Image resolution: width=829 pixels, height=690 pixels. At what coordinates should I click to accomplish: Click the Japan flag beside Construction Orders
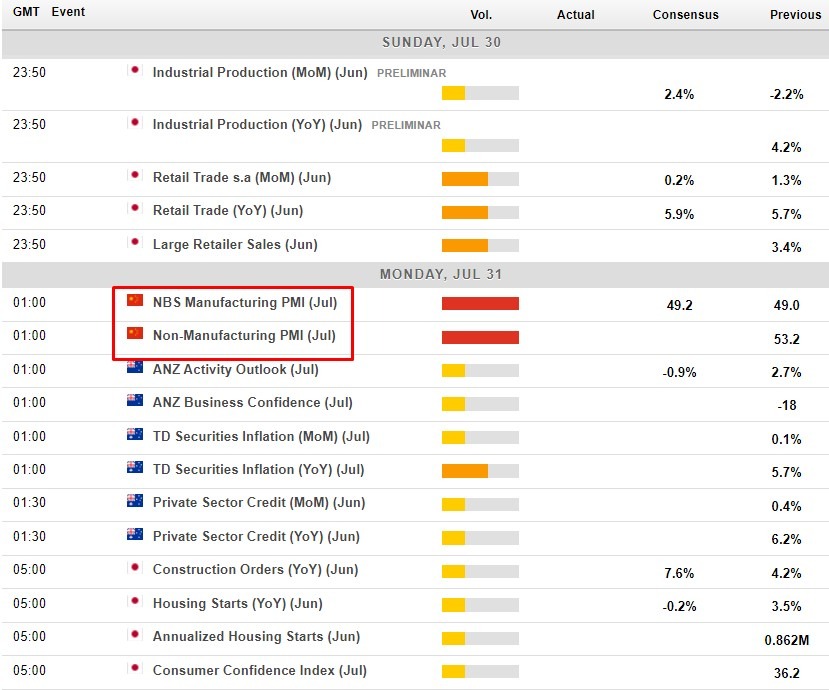coord(135,569)
